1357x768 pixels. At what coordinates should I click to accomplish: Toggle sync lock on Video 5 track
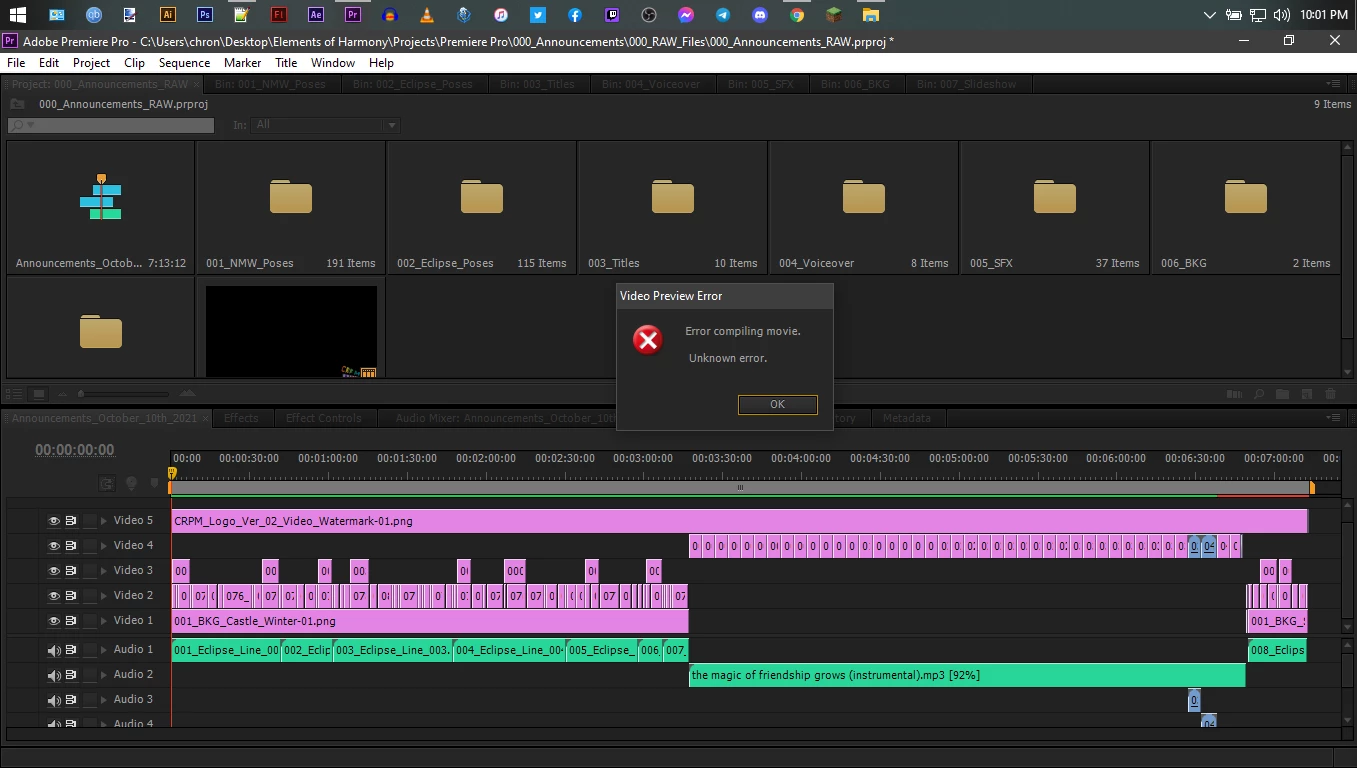tap(72, 521)
